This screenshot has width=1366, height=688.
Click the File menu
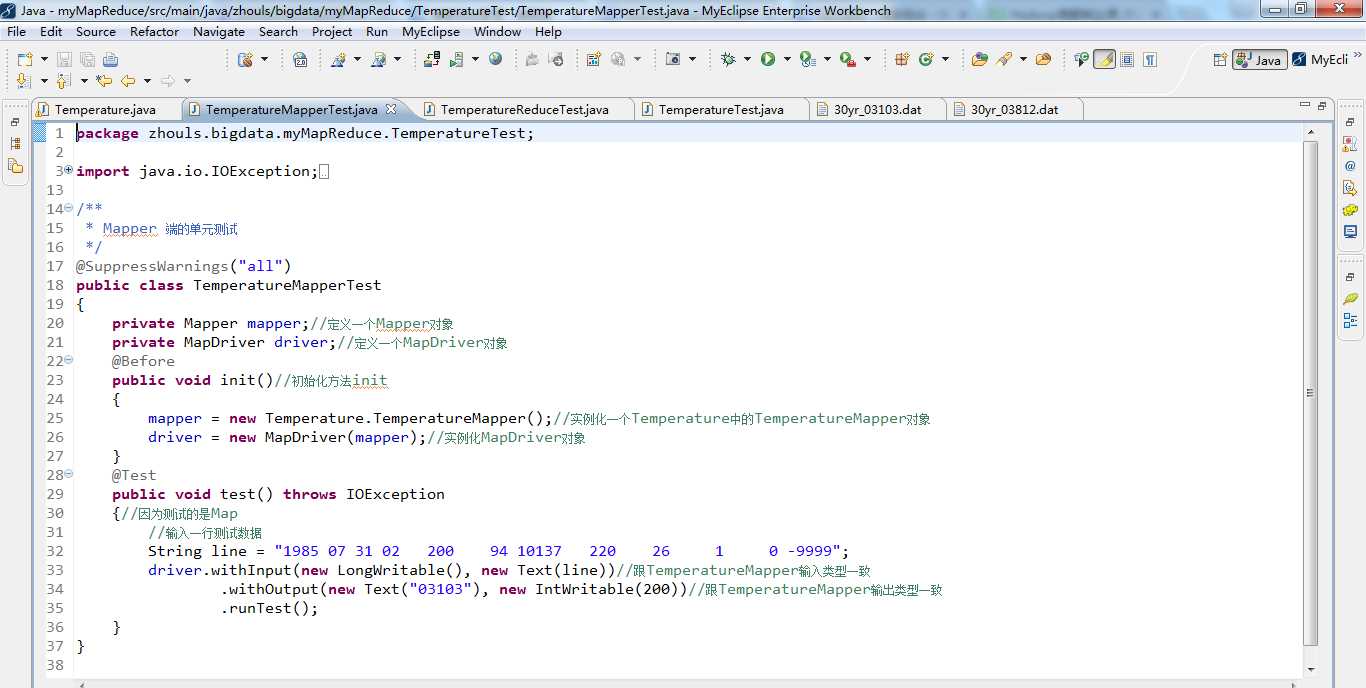(17, 31)
